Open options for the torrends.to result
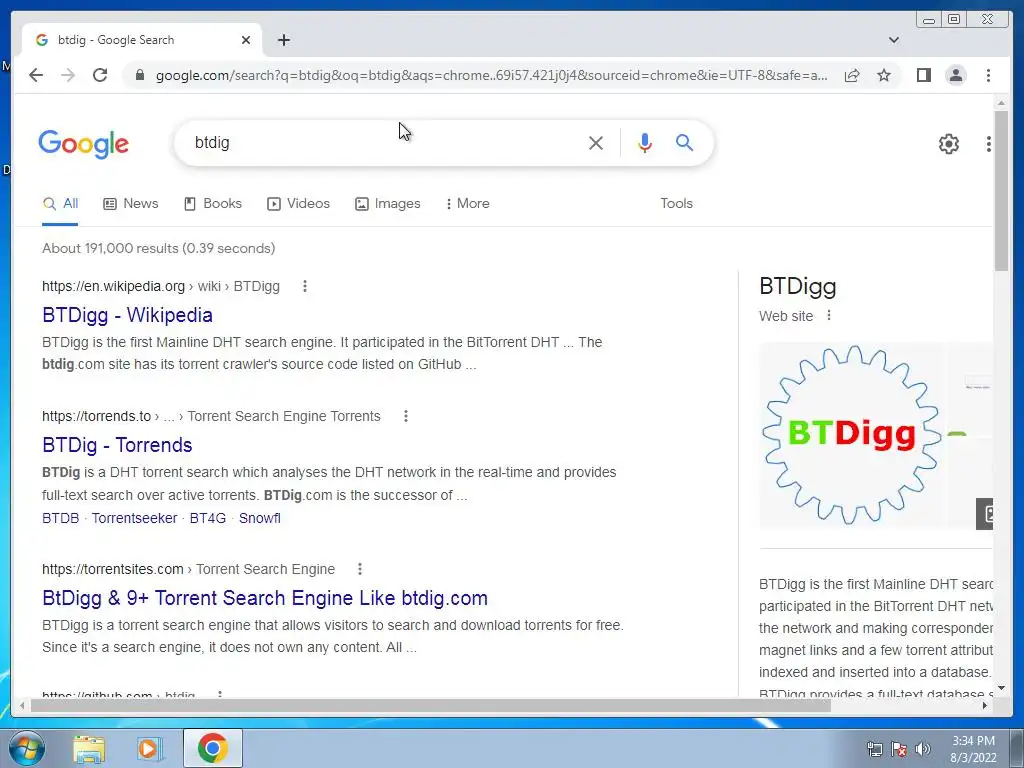The image size is (1024, 768). (x=406, y=416)
